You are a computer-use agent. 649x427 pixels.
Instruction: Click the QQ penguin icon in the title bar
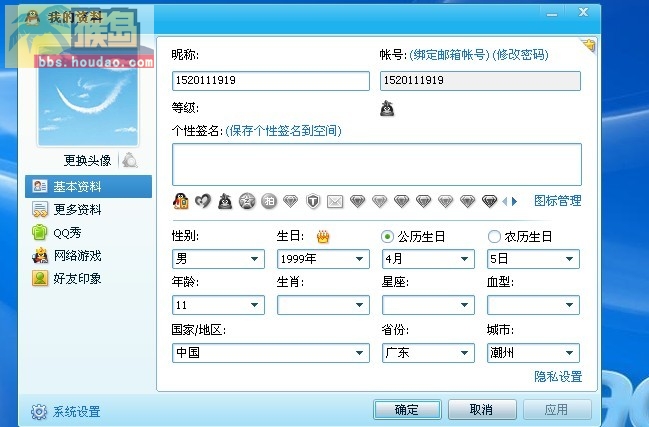click(32, 17)
